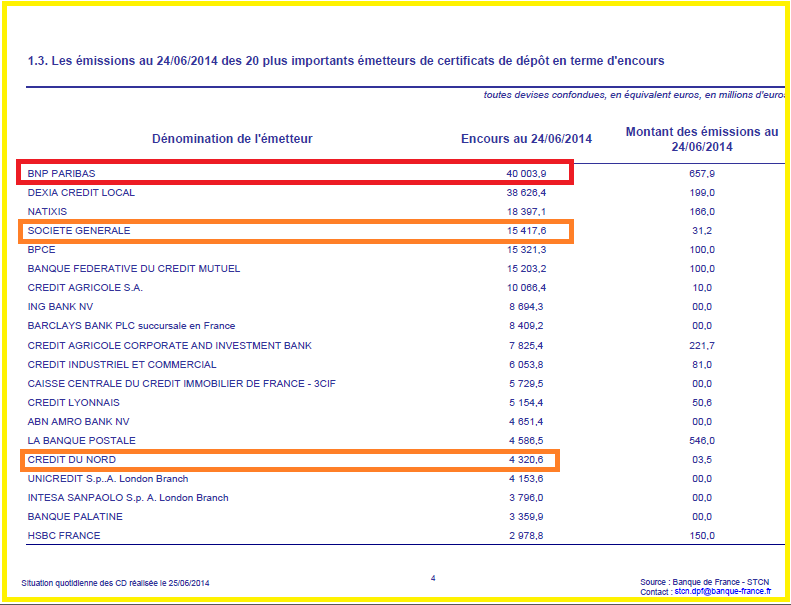
Task: Select the encours value 38 626,4
Action: pyautogui.click(x=526, y=193)
